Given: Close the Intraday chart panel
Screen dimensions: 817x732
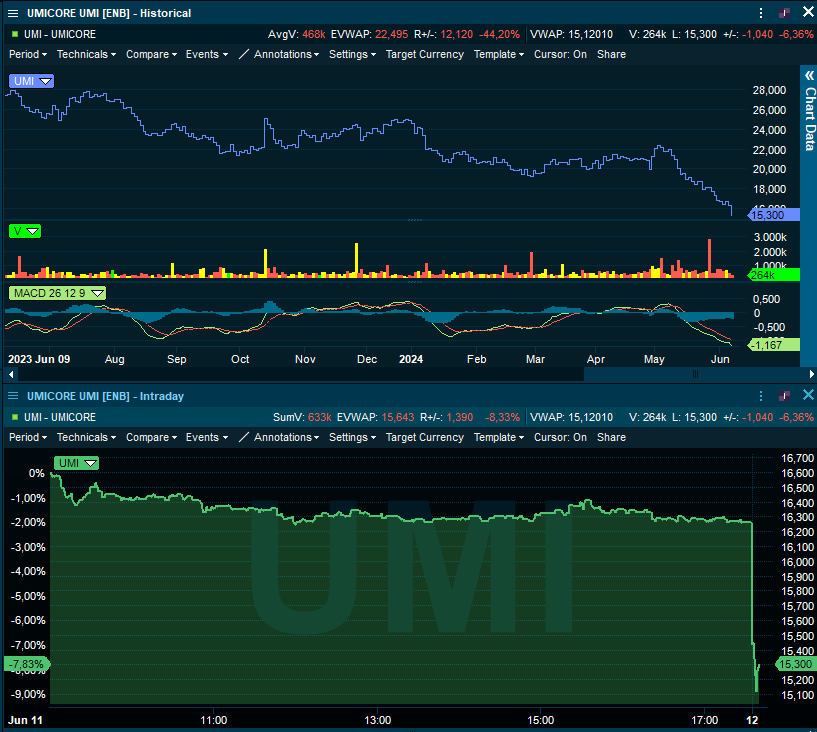Looking at the screenshot, I should tap(808, 395).
